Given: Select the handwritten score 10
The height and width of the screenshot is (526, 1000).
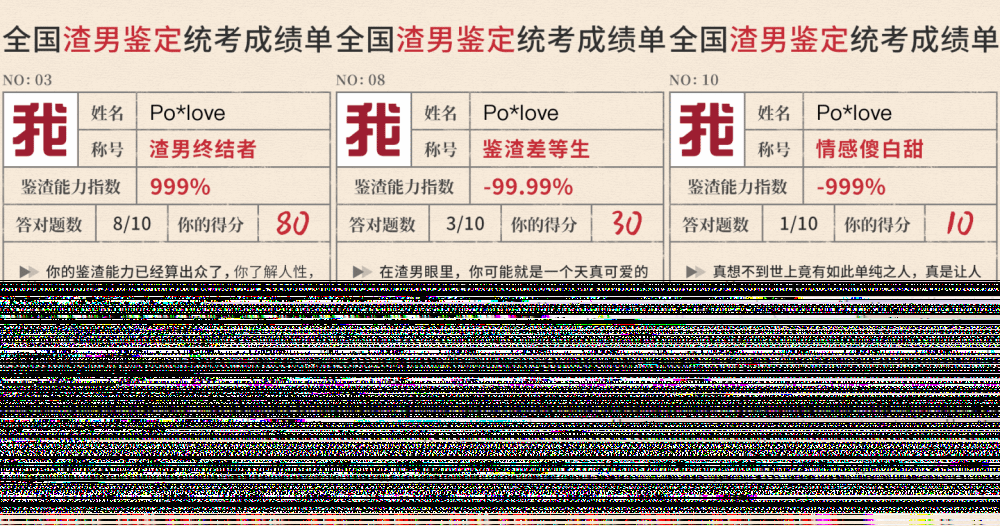Looking at the screenshot, I should (959, 224).
